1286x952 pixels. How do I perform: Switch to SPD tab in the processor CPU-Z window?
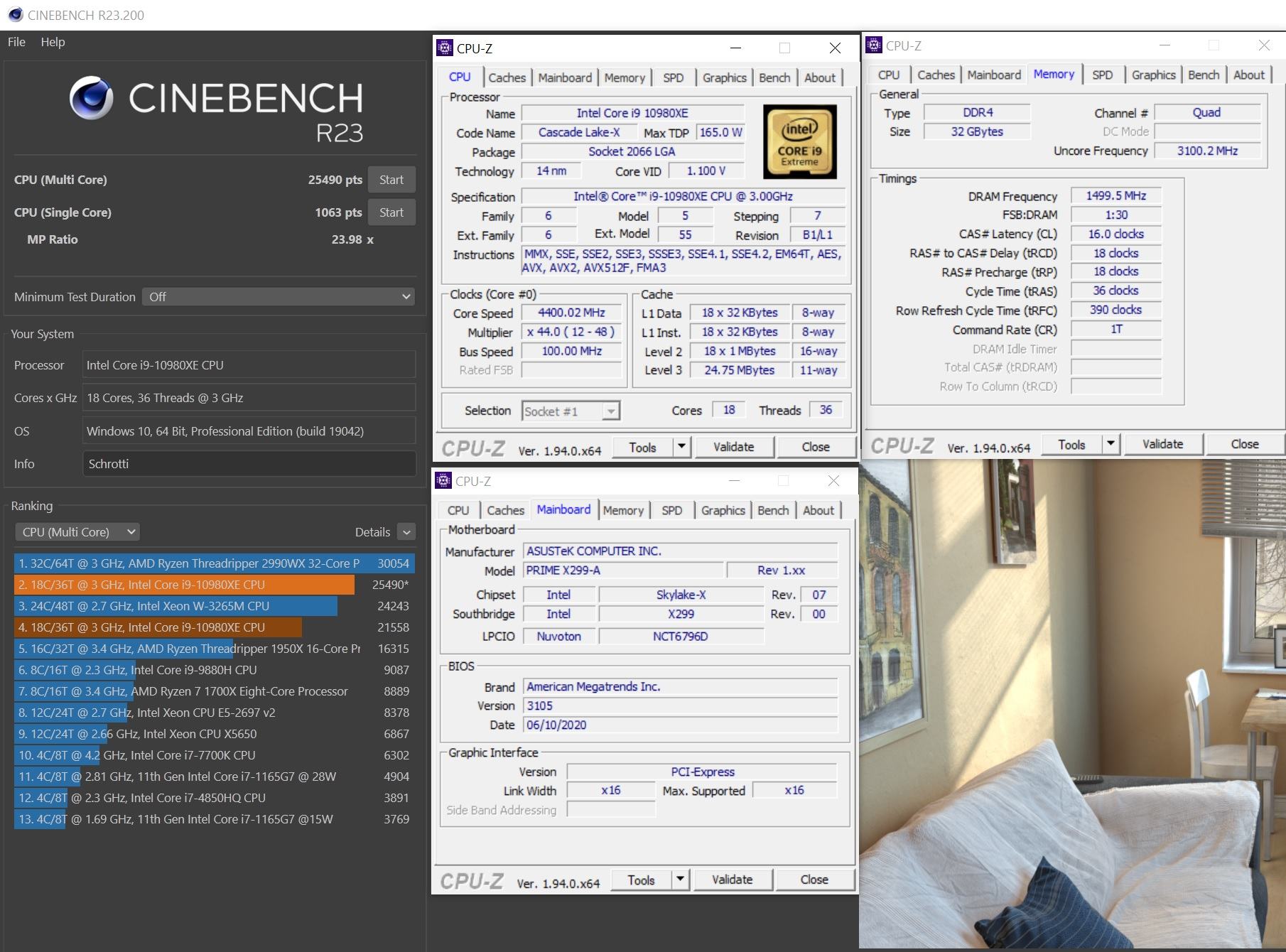[673, 77]
